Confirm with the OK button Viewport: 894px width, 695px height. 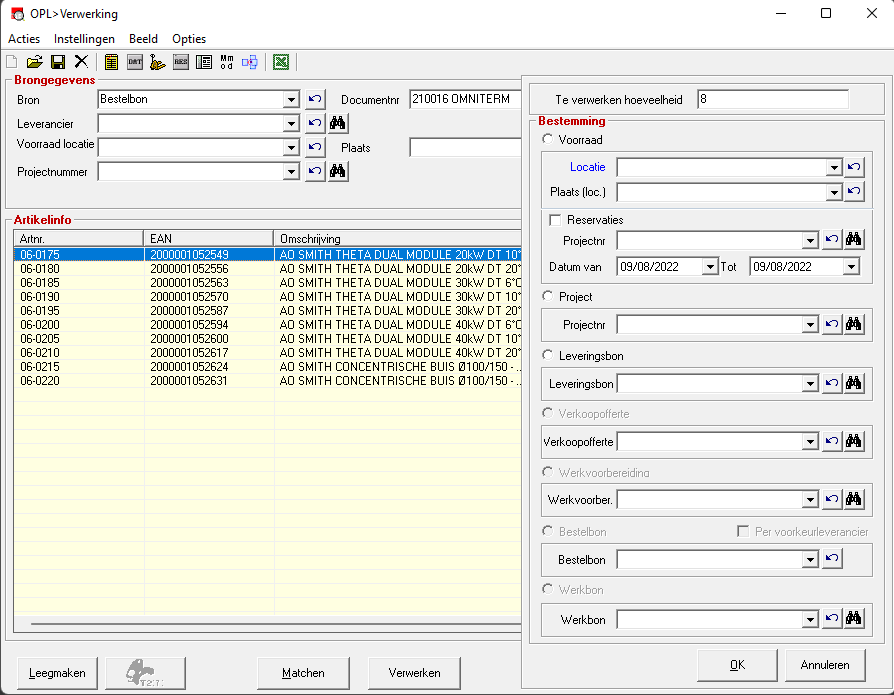[737, 665]
